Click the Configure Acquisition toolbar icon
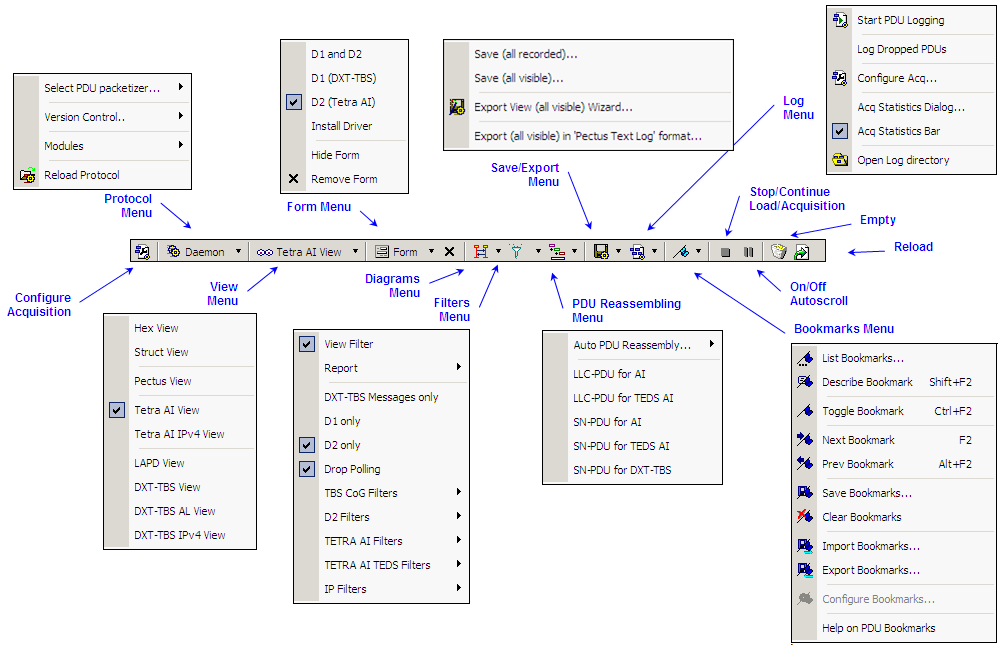Screen dimensions: 1000x648 click(x=142, y=252)
